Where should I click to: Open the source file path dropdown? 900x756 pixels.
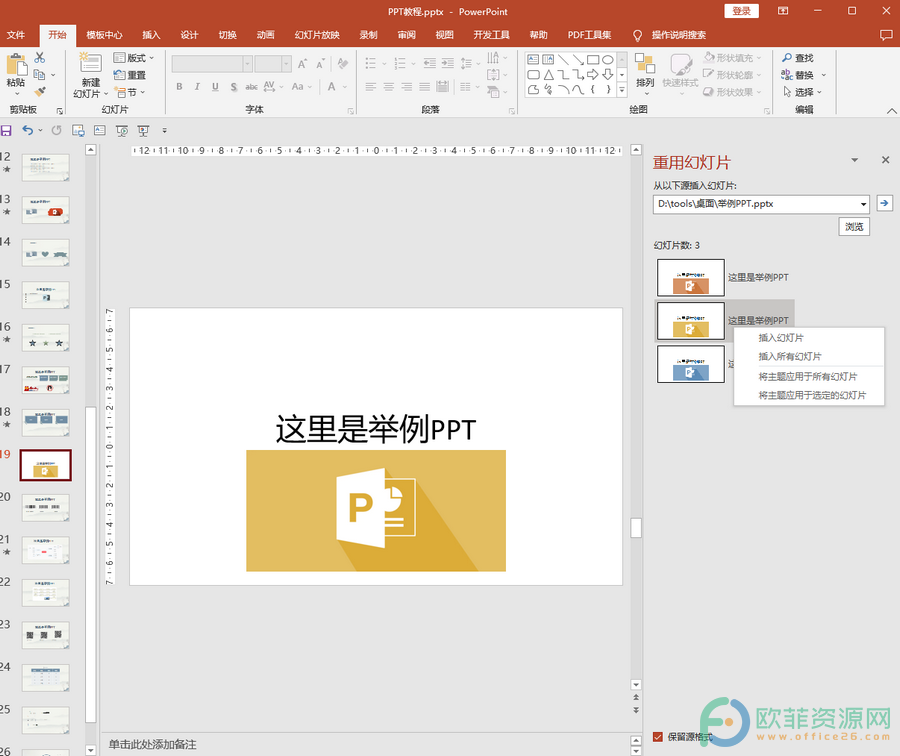pos(863,204)
